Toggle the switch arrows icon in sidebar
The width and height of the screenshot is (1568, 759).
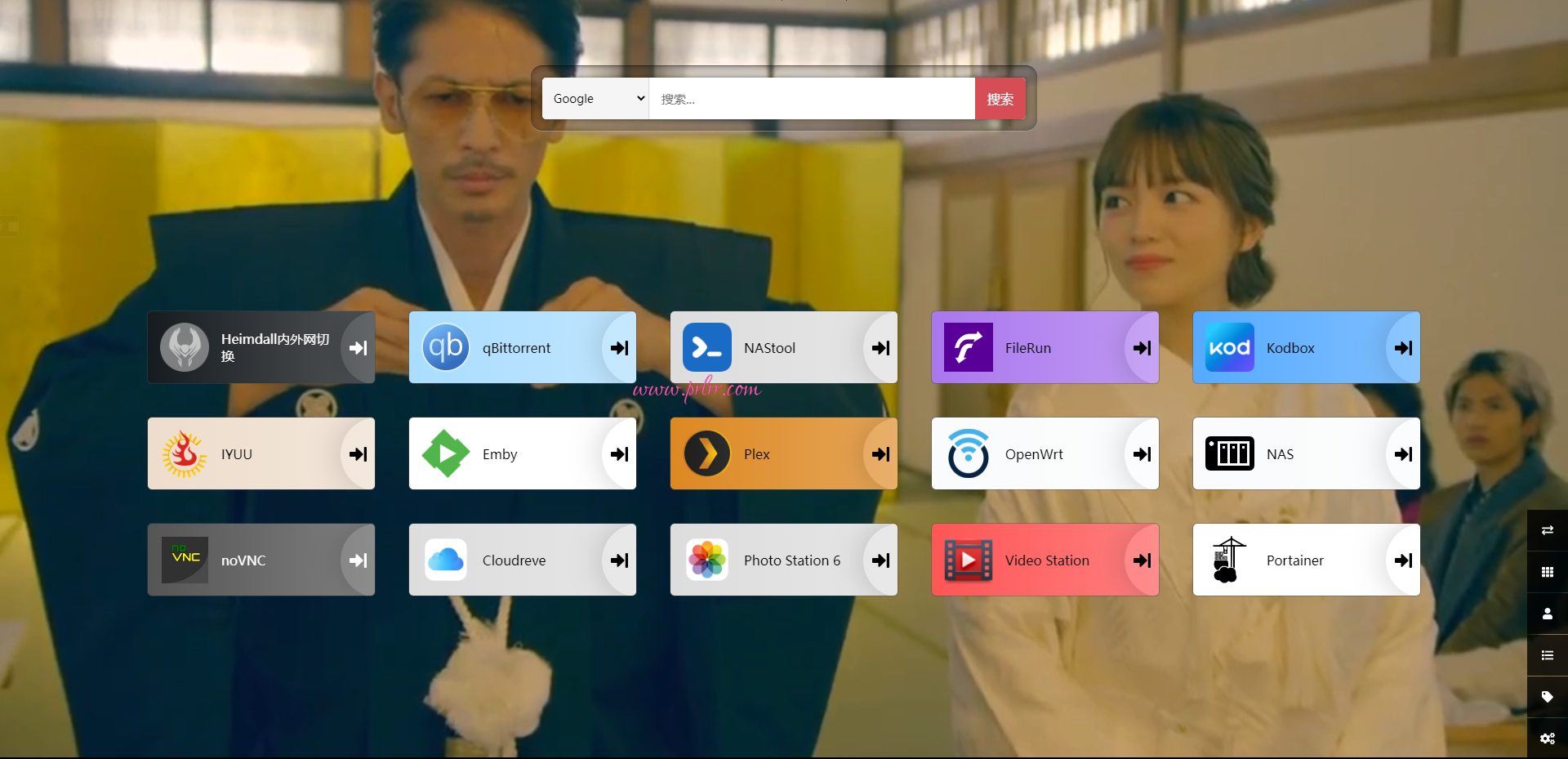click(1547, 530)
